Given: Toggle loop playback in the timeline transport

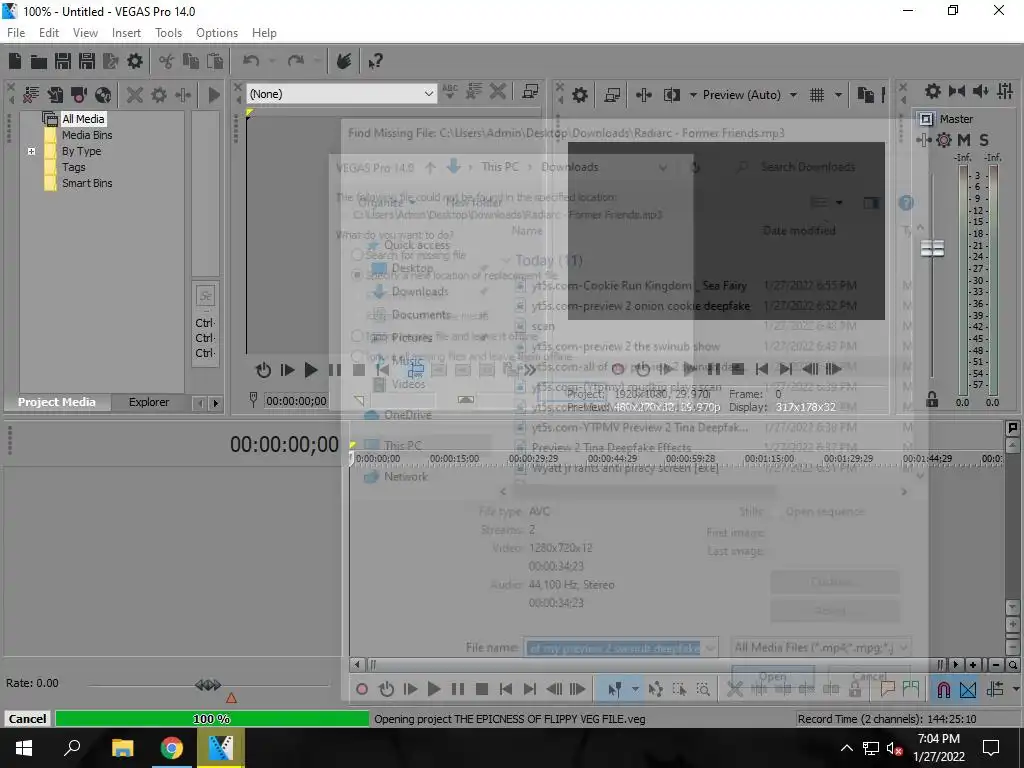Looking at the screenshot, I should click(x=387, y=689).
